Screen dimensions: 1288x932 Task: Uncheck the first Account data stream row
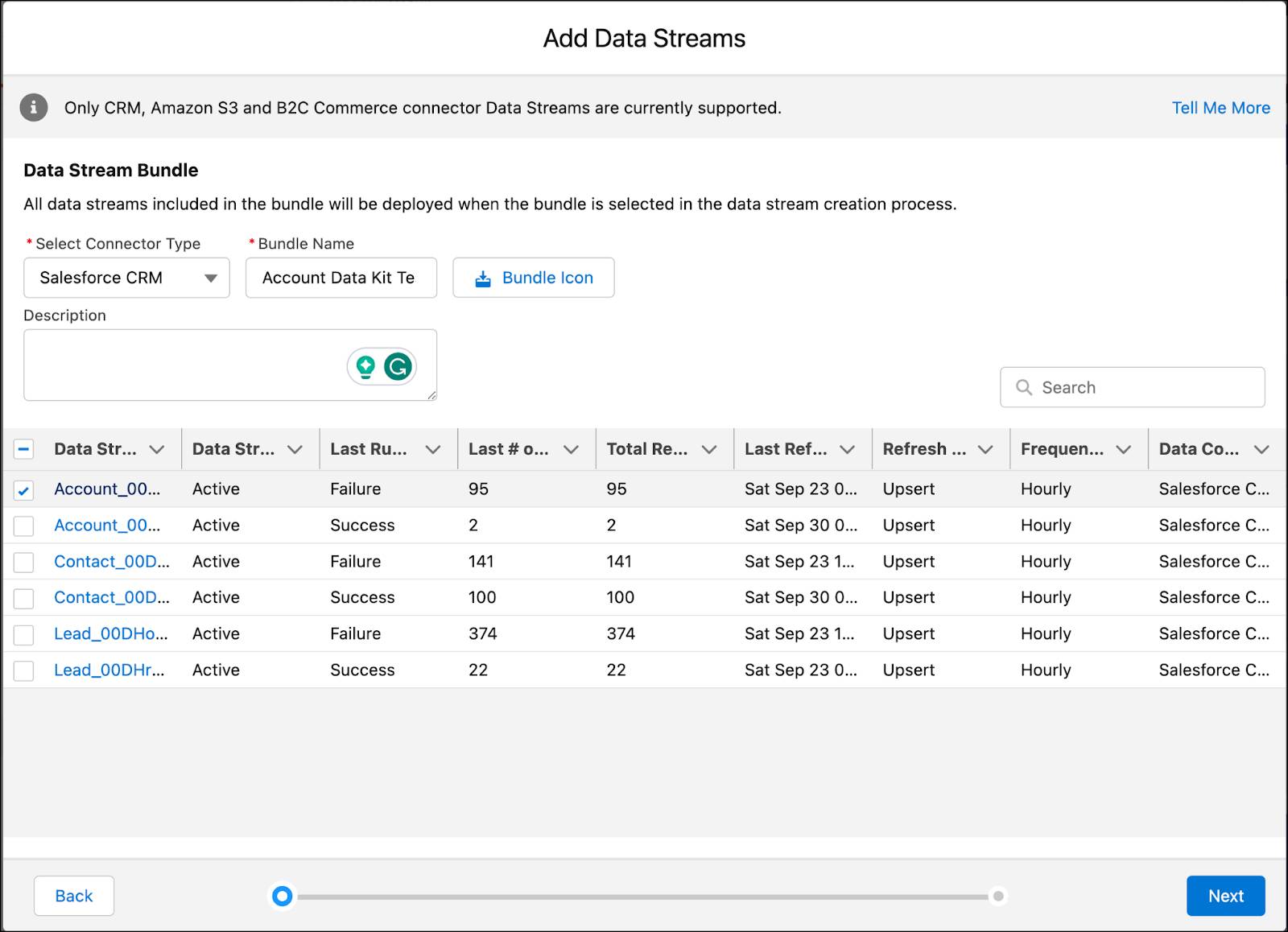(23, 489)
